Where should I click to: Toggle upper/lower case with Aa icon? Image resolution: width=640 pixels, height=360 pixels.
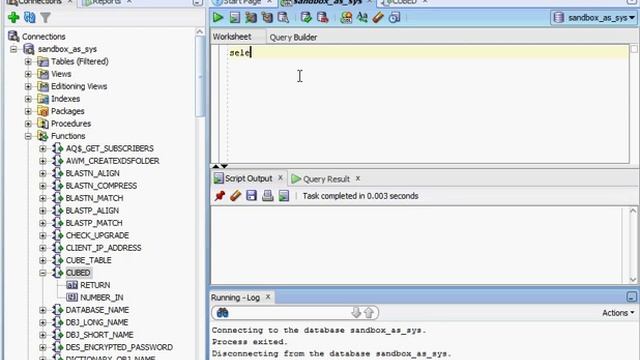coord(362,18)
